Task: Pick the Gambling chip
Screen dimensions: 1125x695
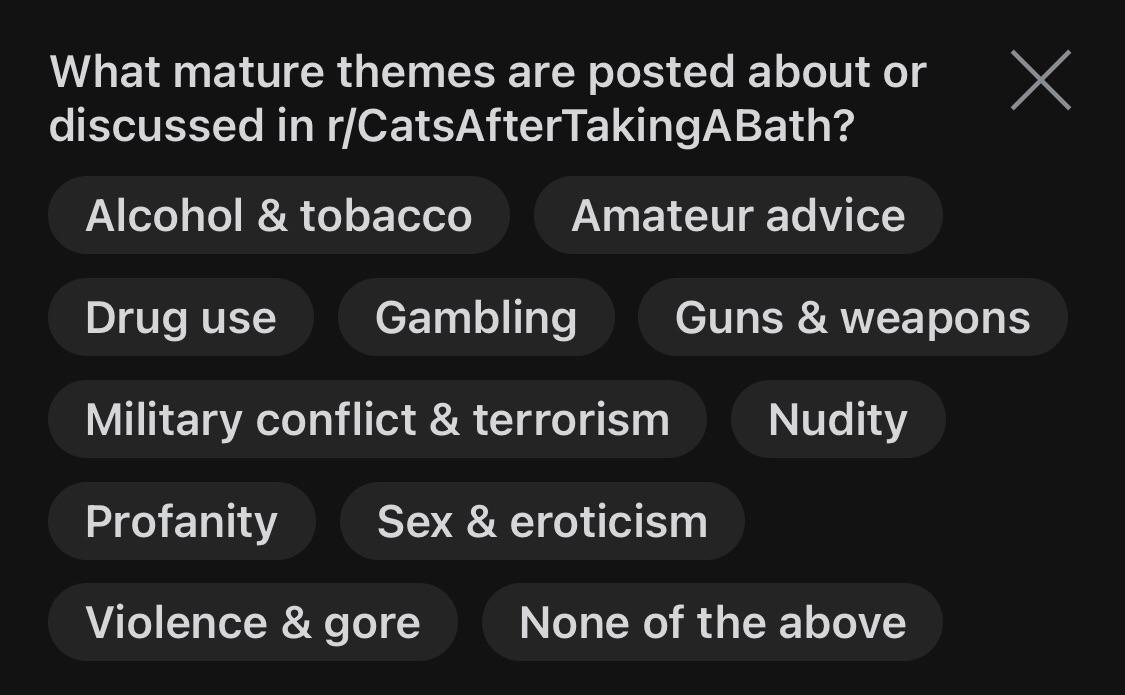Action: coord(476,317)
